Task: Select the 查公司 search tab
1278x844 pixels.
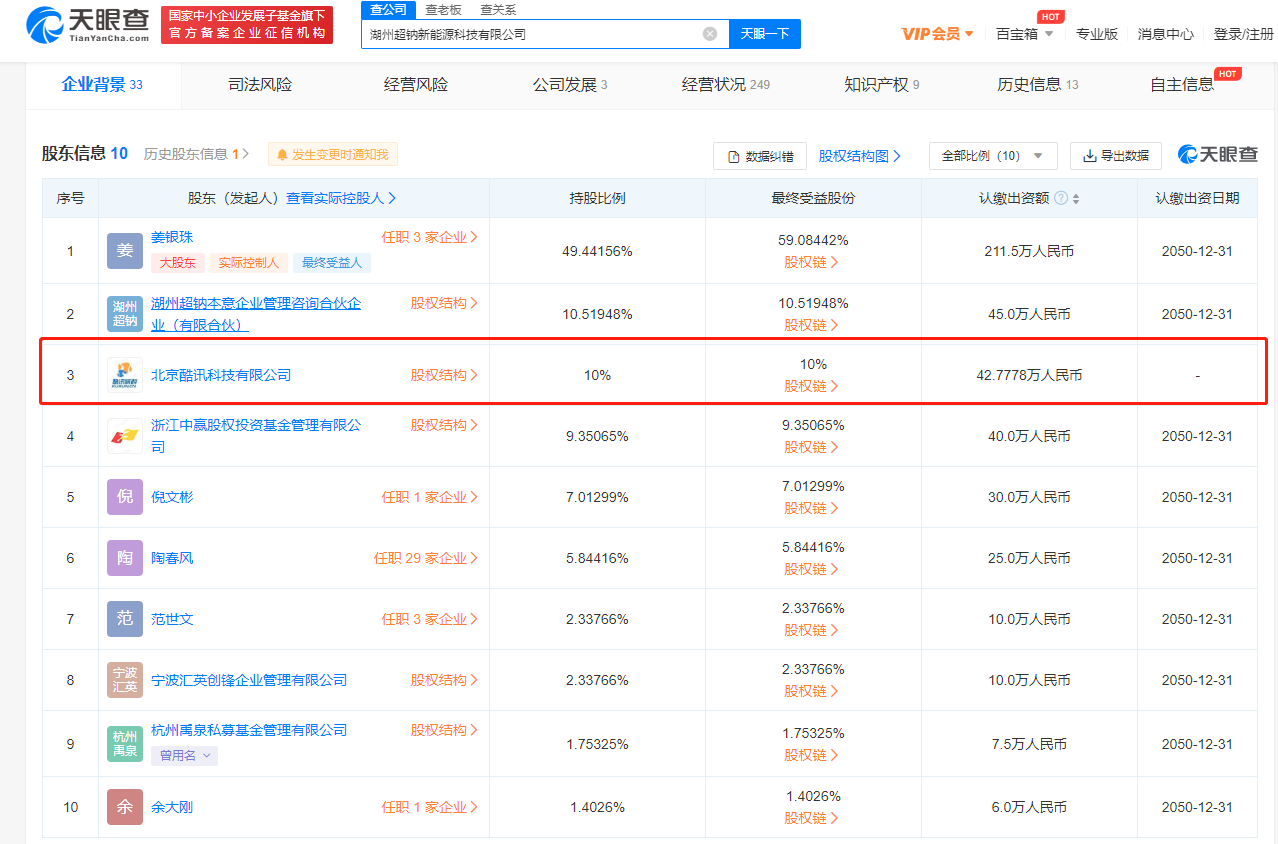Action: (x=388, y=9)
